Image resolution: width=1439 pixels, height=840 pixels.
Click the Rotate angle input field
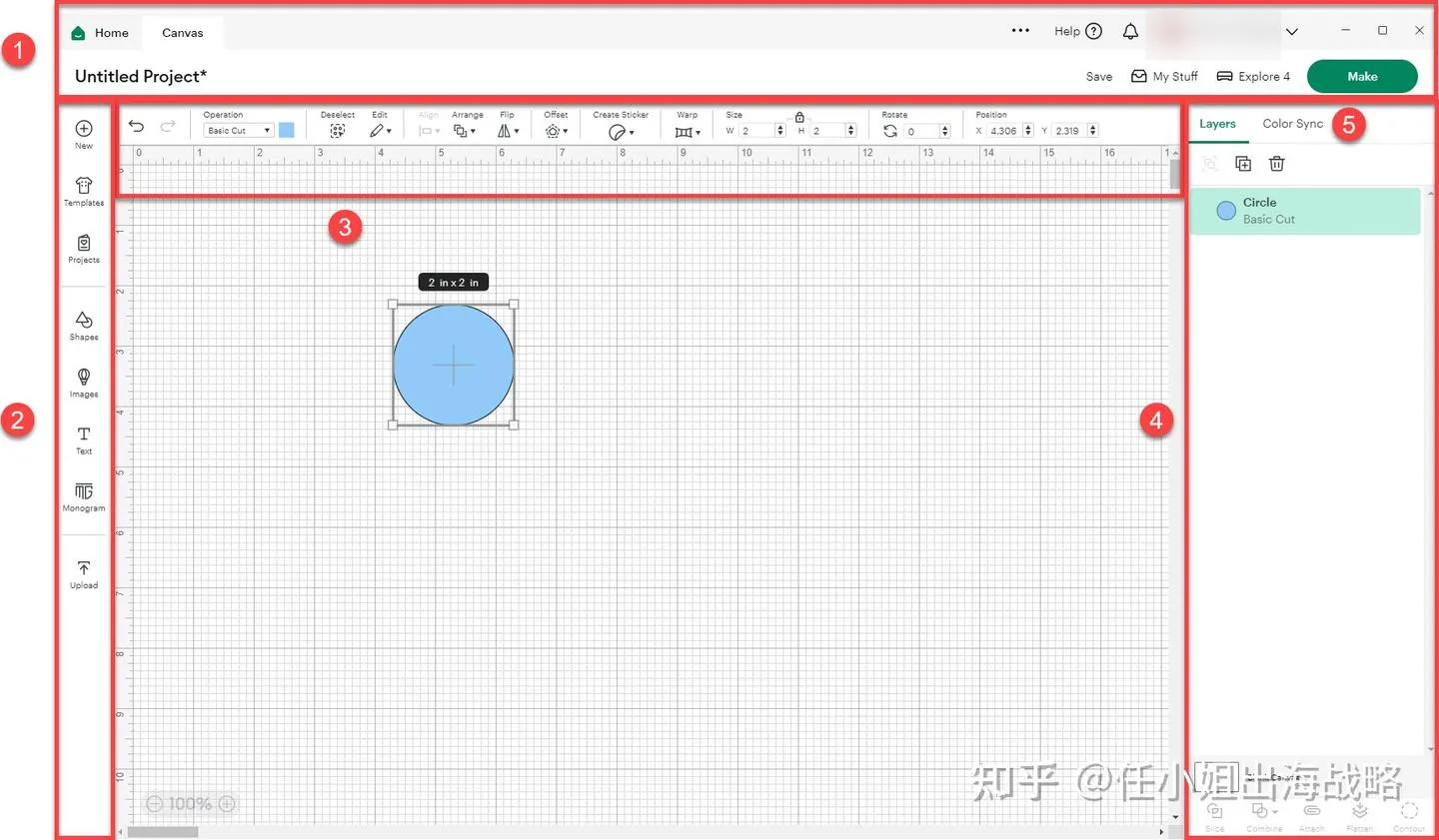pos(921,131)
